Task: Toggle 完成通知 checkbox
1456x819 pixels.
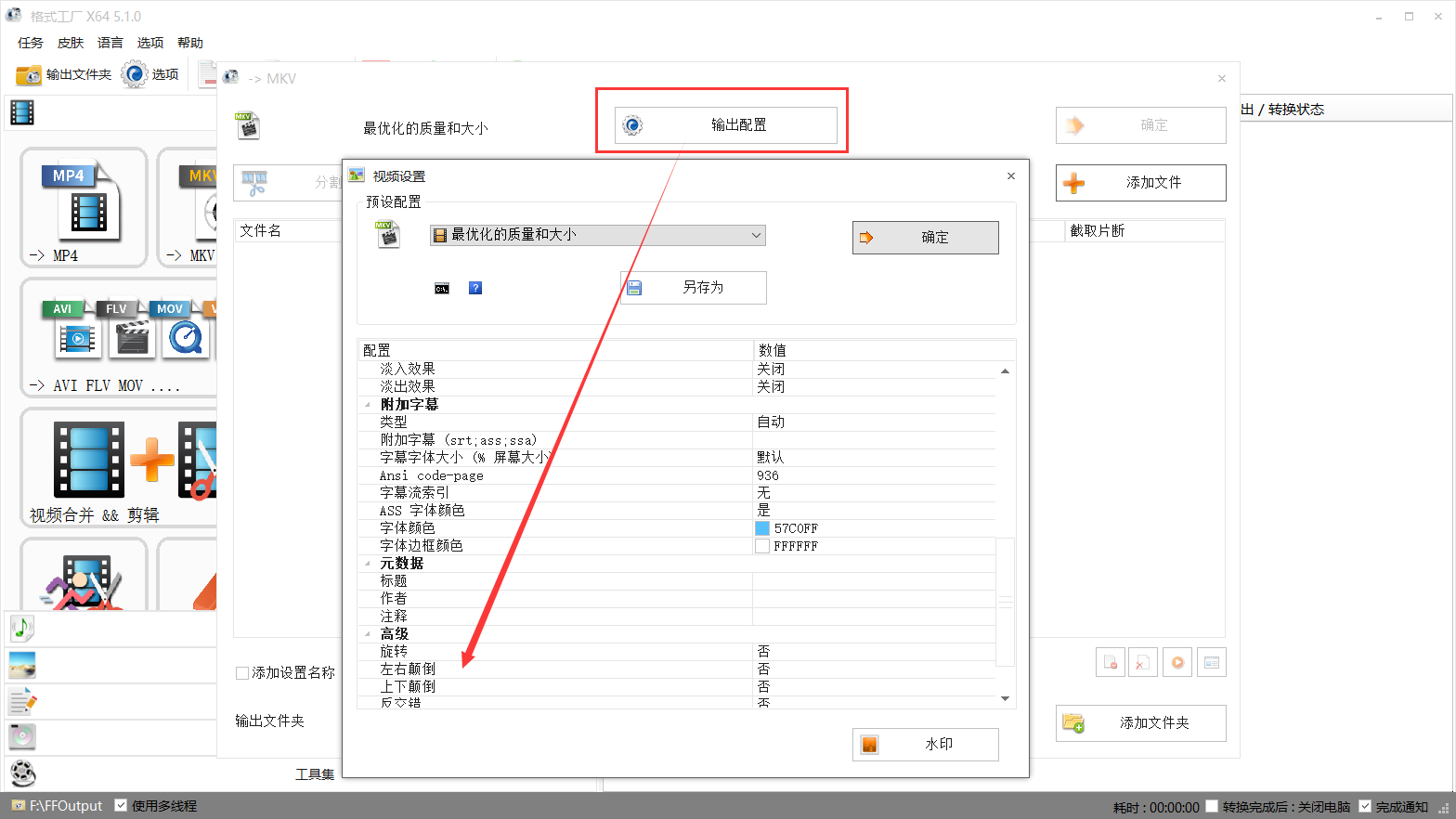Action: point(1365,806)
